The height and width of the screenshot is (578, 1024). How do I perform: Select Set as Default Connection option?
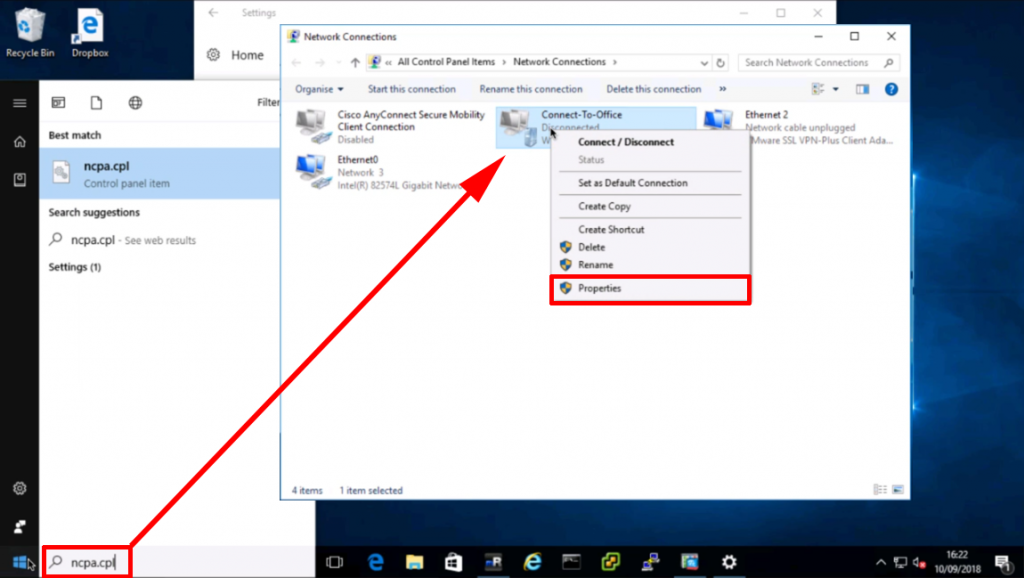click(633, 183)
